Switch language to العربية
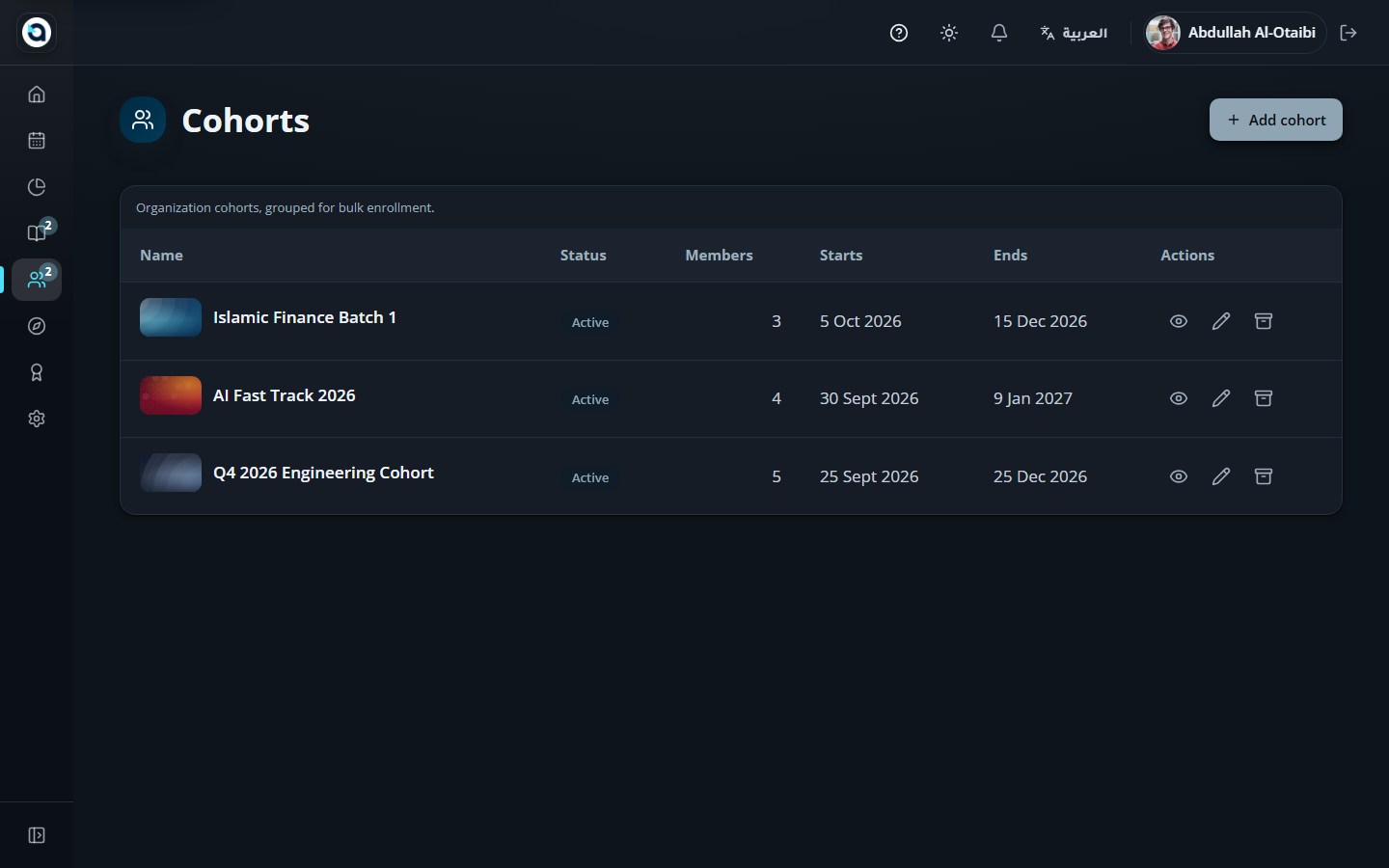This screenshot has width=1389, height=868. click(x=1074, y=33)
